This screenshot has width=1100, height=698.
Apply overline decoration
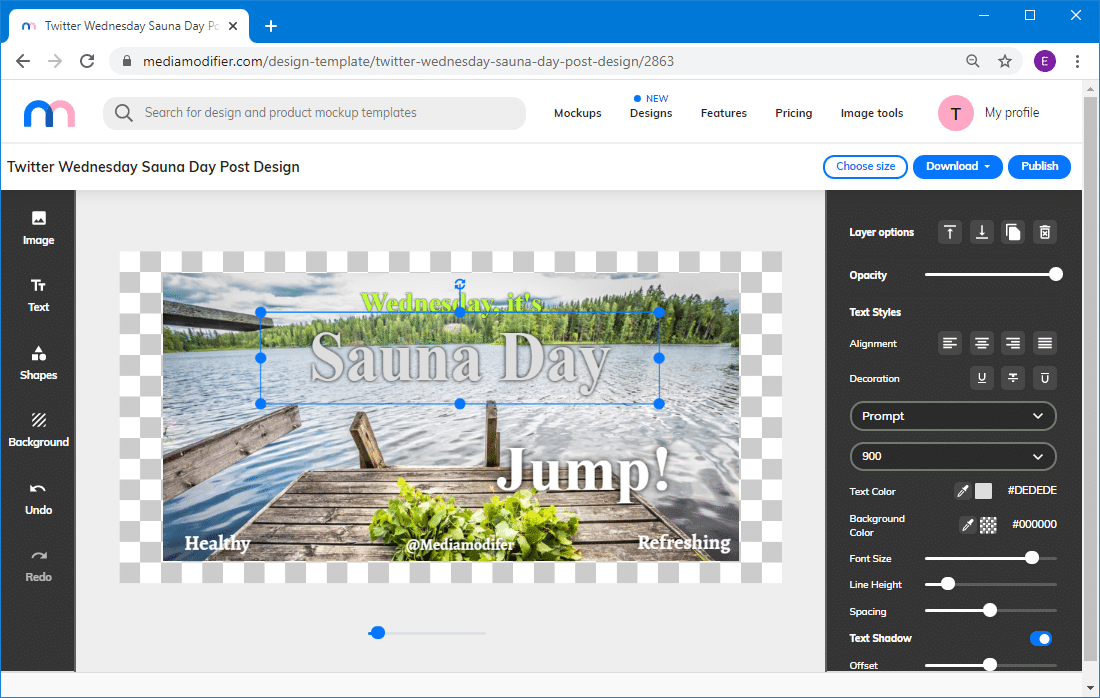click(1045, 378)
